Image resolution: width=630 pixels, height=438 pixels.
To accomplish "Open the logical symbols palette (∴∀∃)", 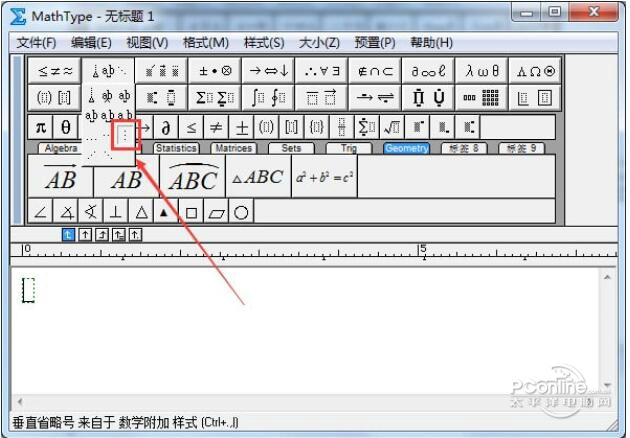I will (321, 71).
